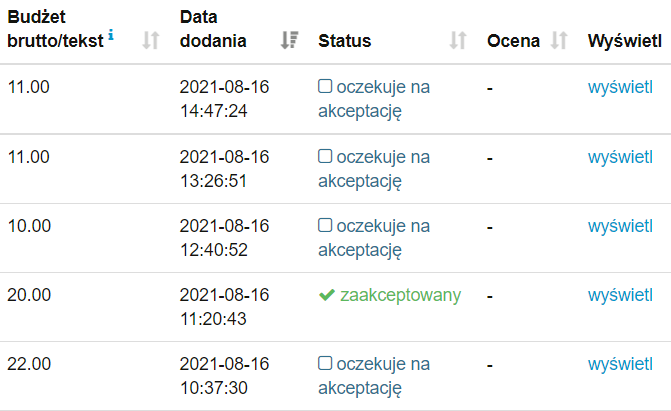Image resolution: width=671 pixels, height=411 pixels.
Task: Sort by Budżet brutto/tekst column arrows
Action: pos(151,41)
